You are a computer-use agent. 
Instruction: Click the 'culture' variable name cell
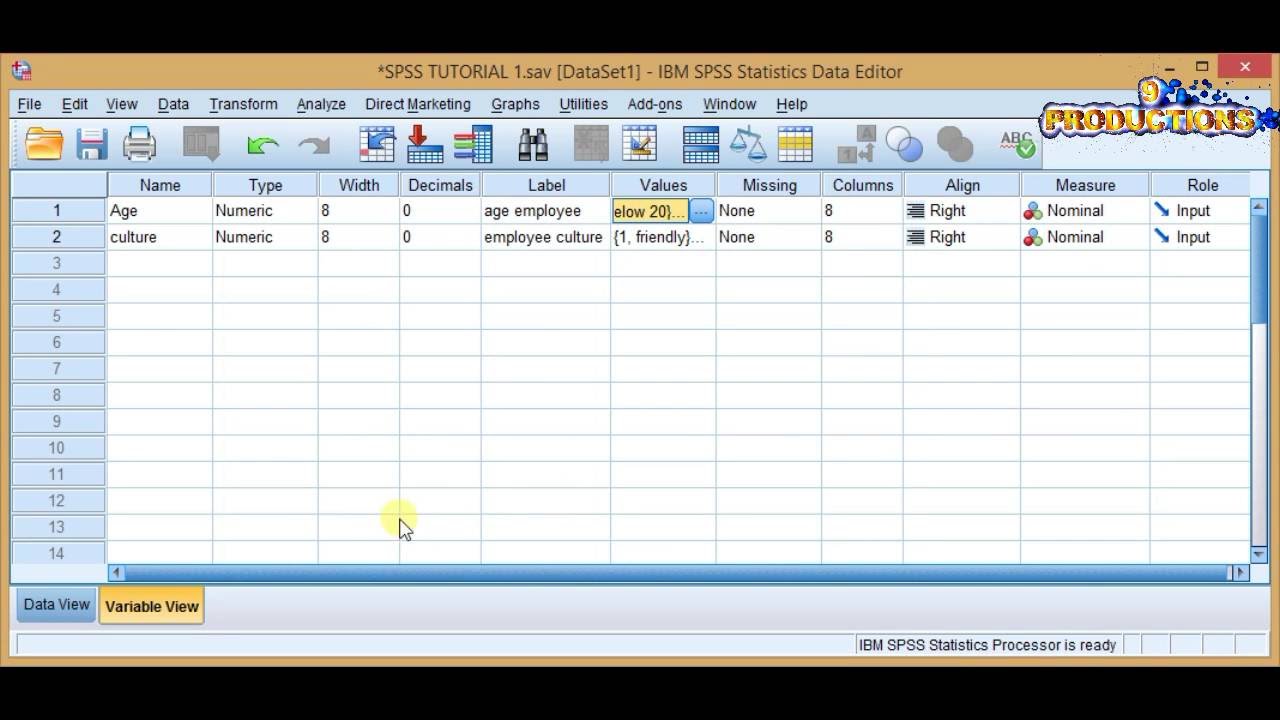pyautogui.click(x=160, y=237)
